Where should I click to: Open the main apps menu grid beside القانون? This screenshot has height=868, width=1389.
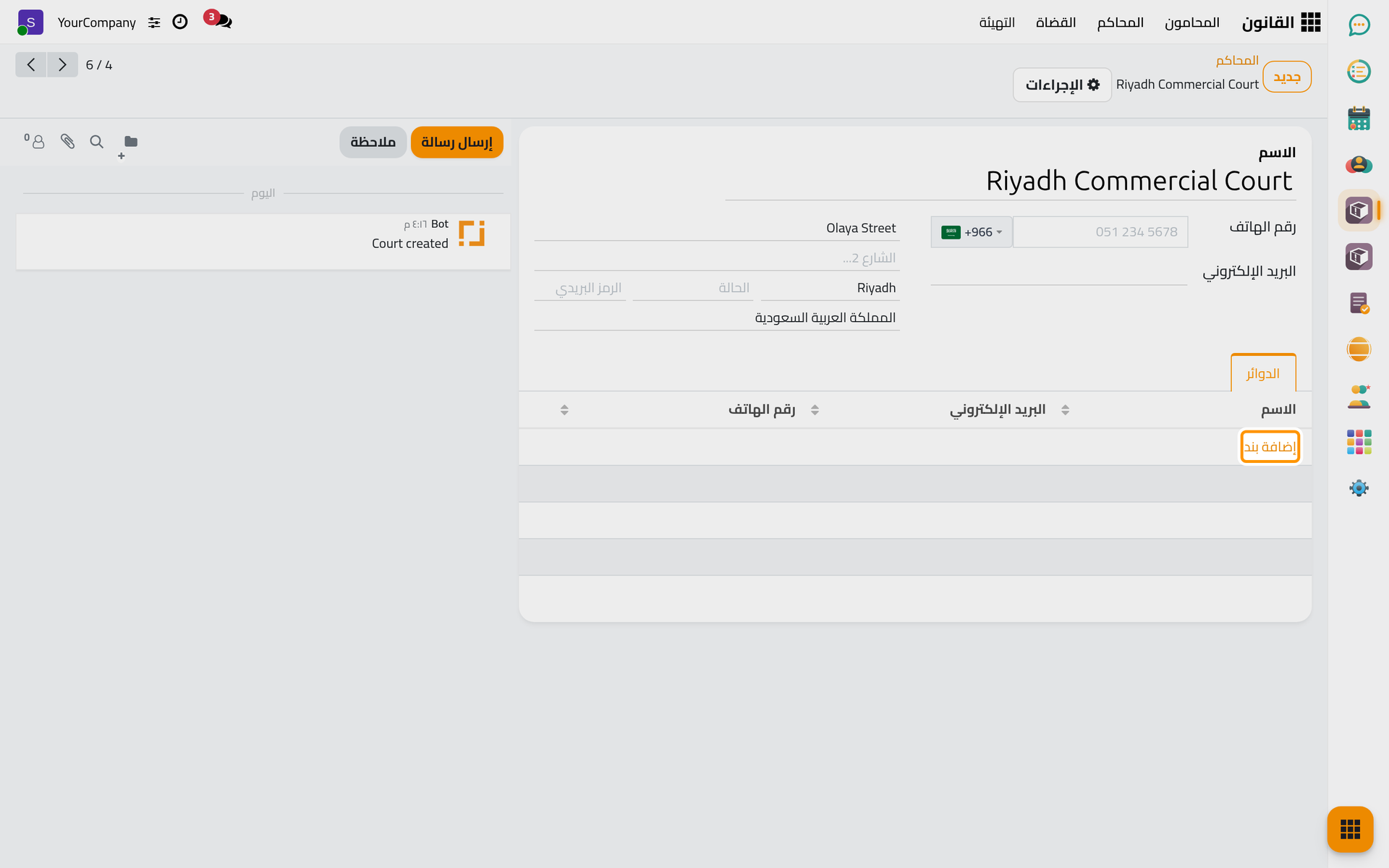pos(1310,22)
